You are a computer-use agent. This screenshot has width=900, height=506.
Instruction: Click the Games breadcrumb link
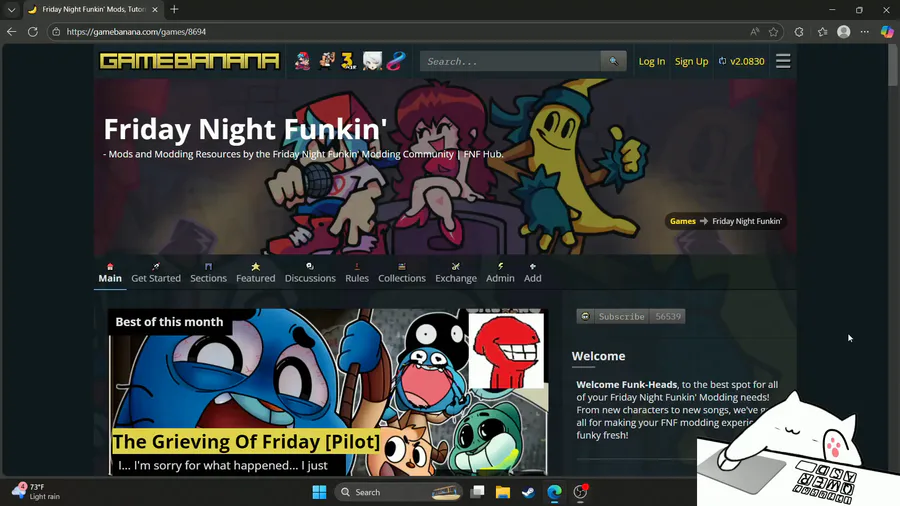pos(682,221)
